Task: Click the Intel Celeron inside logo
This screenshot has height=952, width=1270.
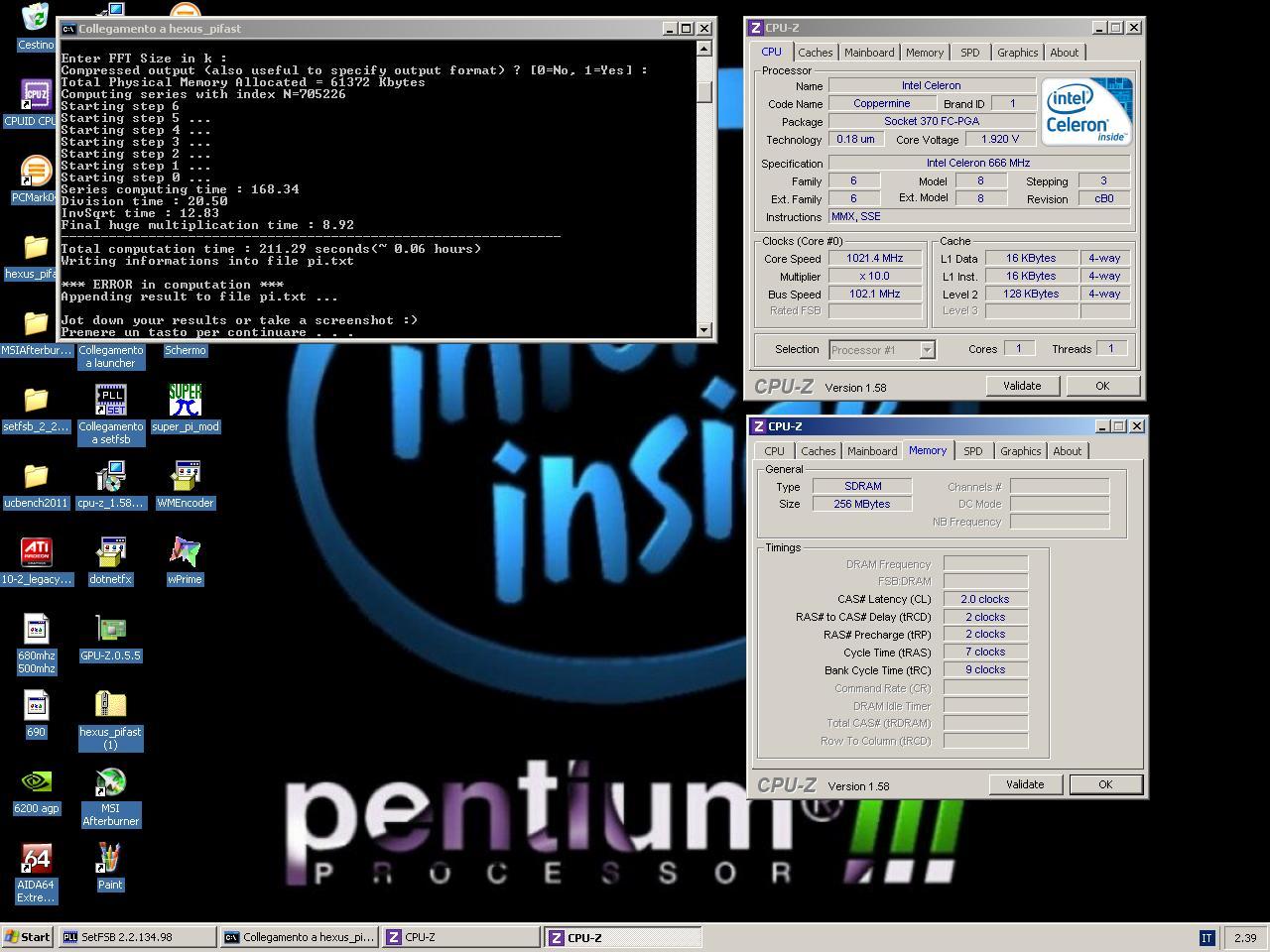Action: point(1086,111)
